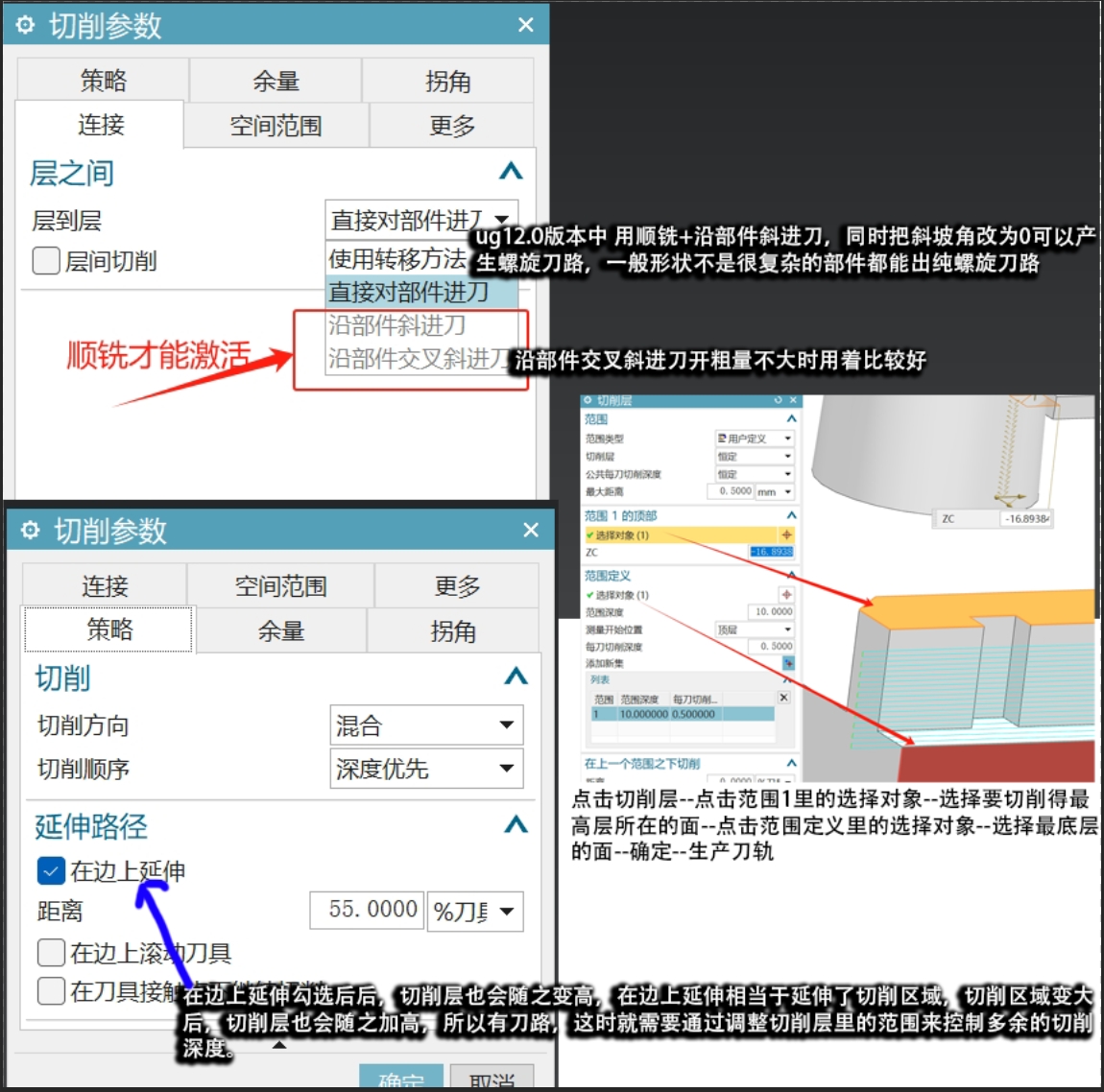This screenshot has width=1104, height=1092.
Task: Click the 确定 button
Action: click(401, 1079)
